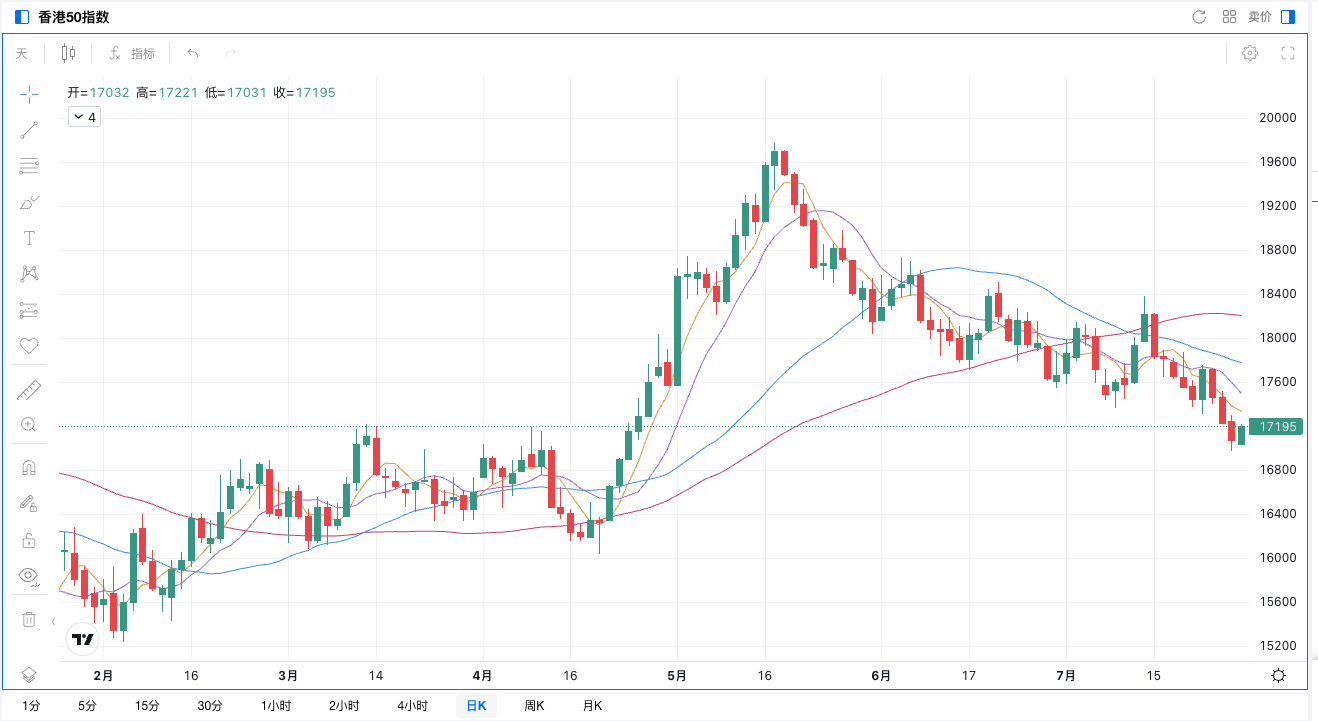Collapse the left drawing toolbar arrow
This screenshot has height=721, width=1318.
[x=53, y=621]
